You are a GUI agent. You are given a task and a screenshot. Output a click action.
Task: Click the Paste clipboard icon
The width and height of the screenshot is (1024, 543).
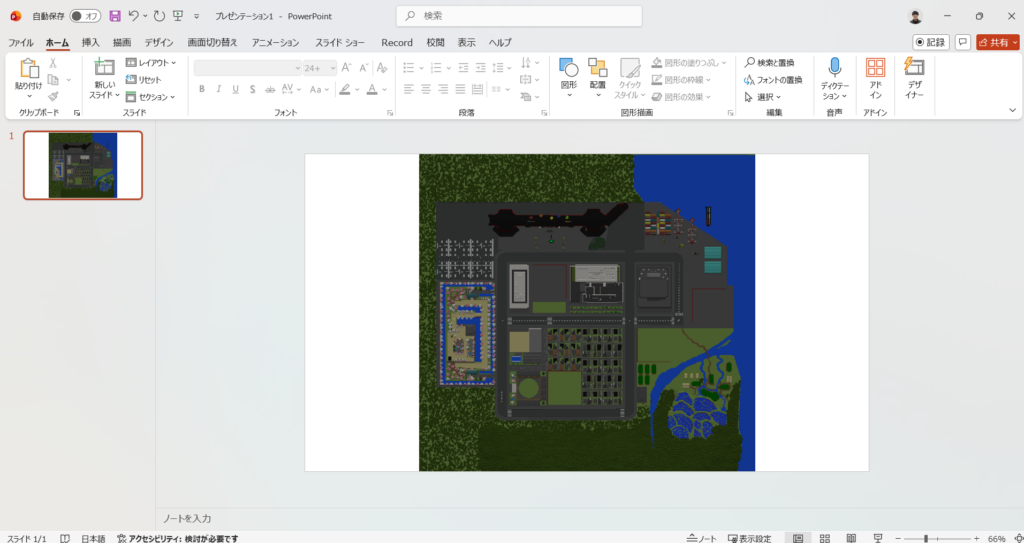coord(29,69)
